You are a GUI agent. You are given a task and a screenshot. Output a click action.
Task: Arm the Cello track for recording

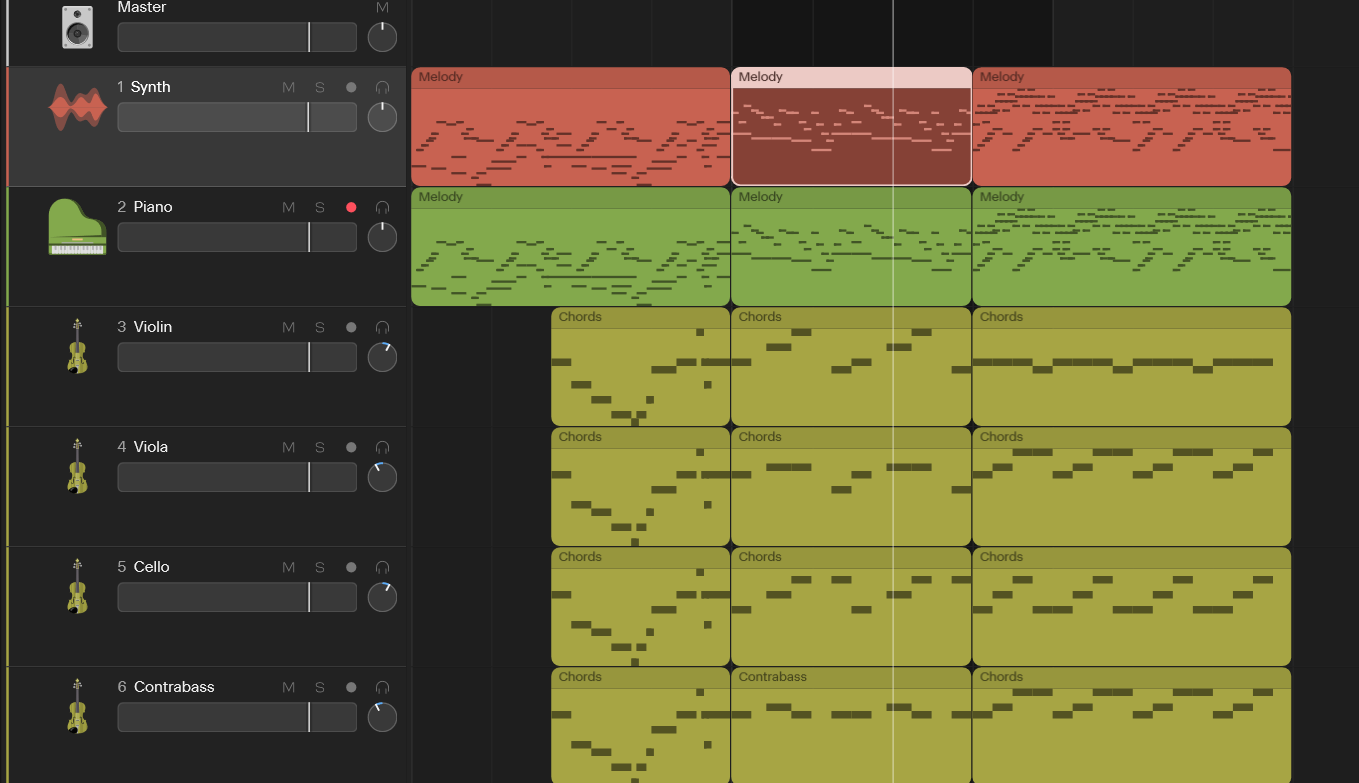(351, 567)
